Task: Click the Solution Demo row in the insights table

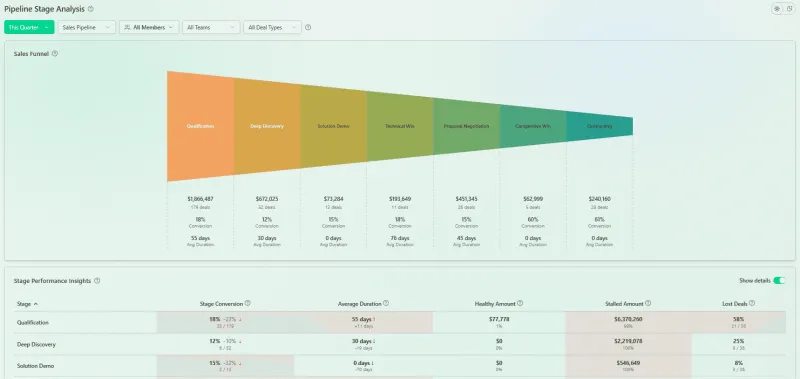Action: click(400, 366)
